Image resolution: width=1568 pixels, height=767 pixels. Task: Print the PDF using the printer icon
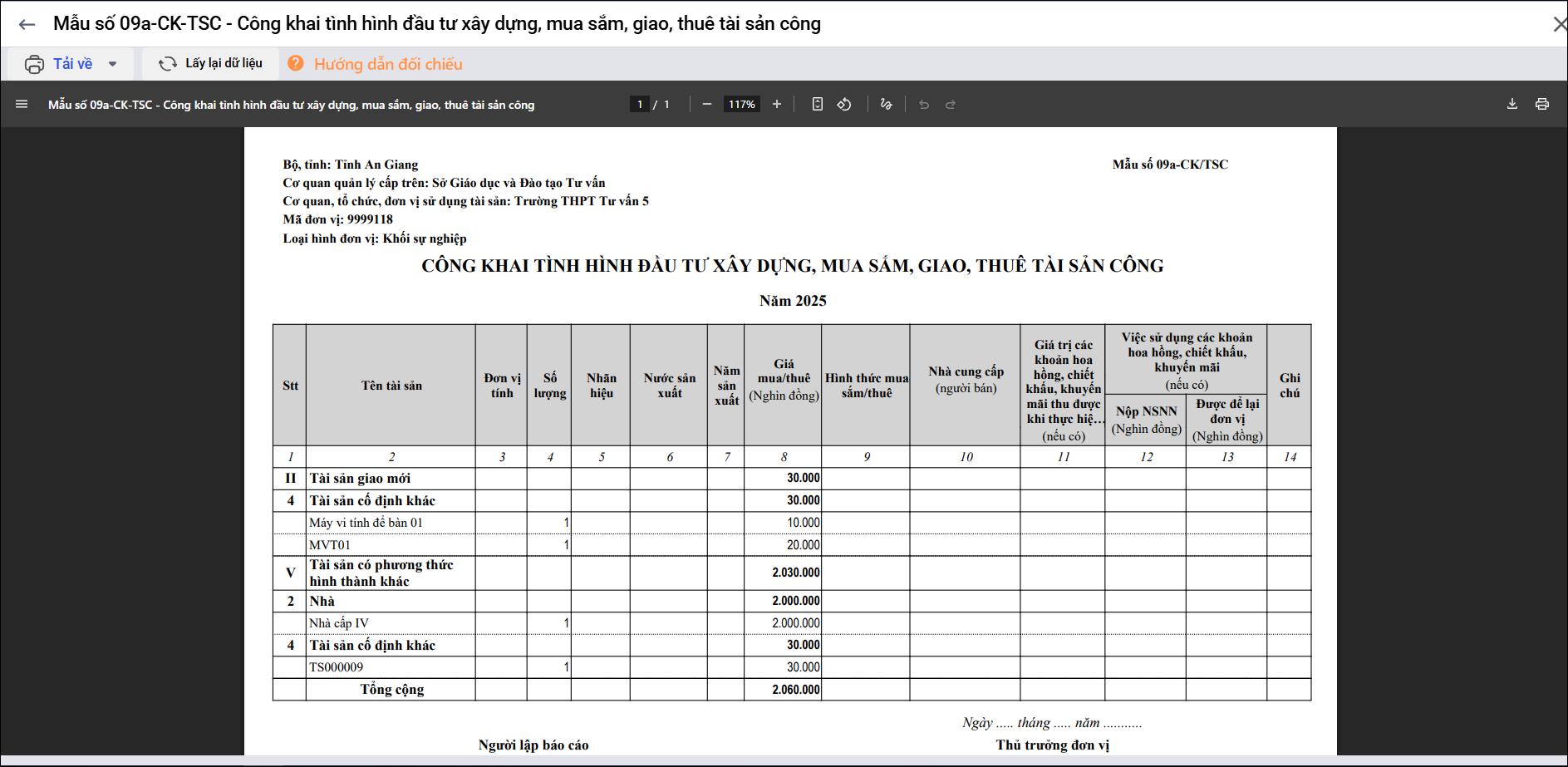(1542, 105)
